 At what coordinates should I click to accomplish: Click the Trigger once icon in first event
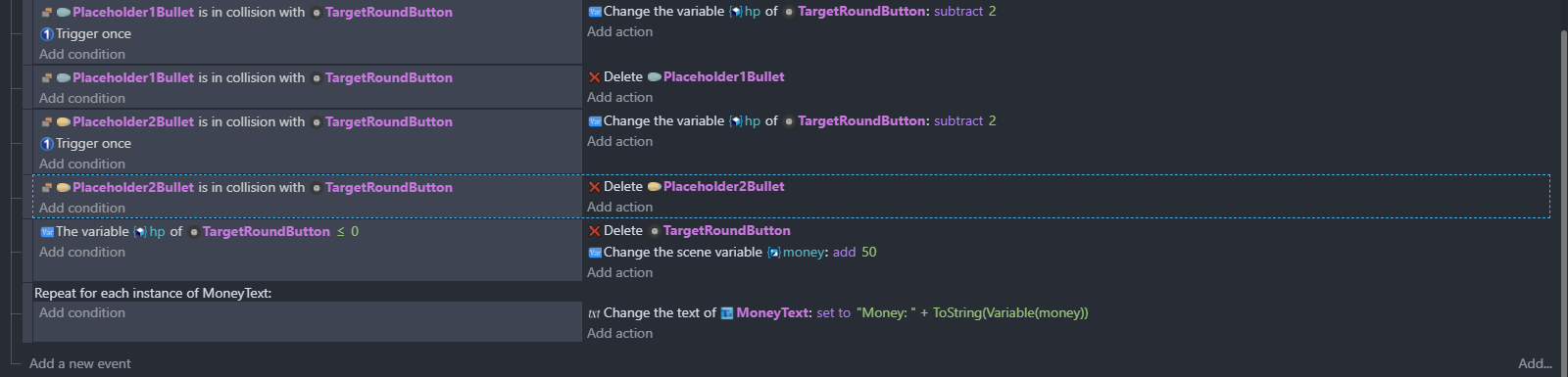coord(46,33)
